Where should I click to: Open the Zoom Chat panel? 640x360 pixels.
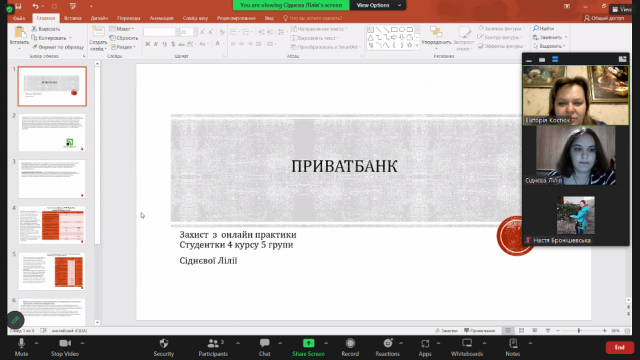click(264, 347)
